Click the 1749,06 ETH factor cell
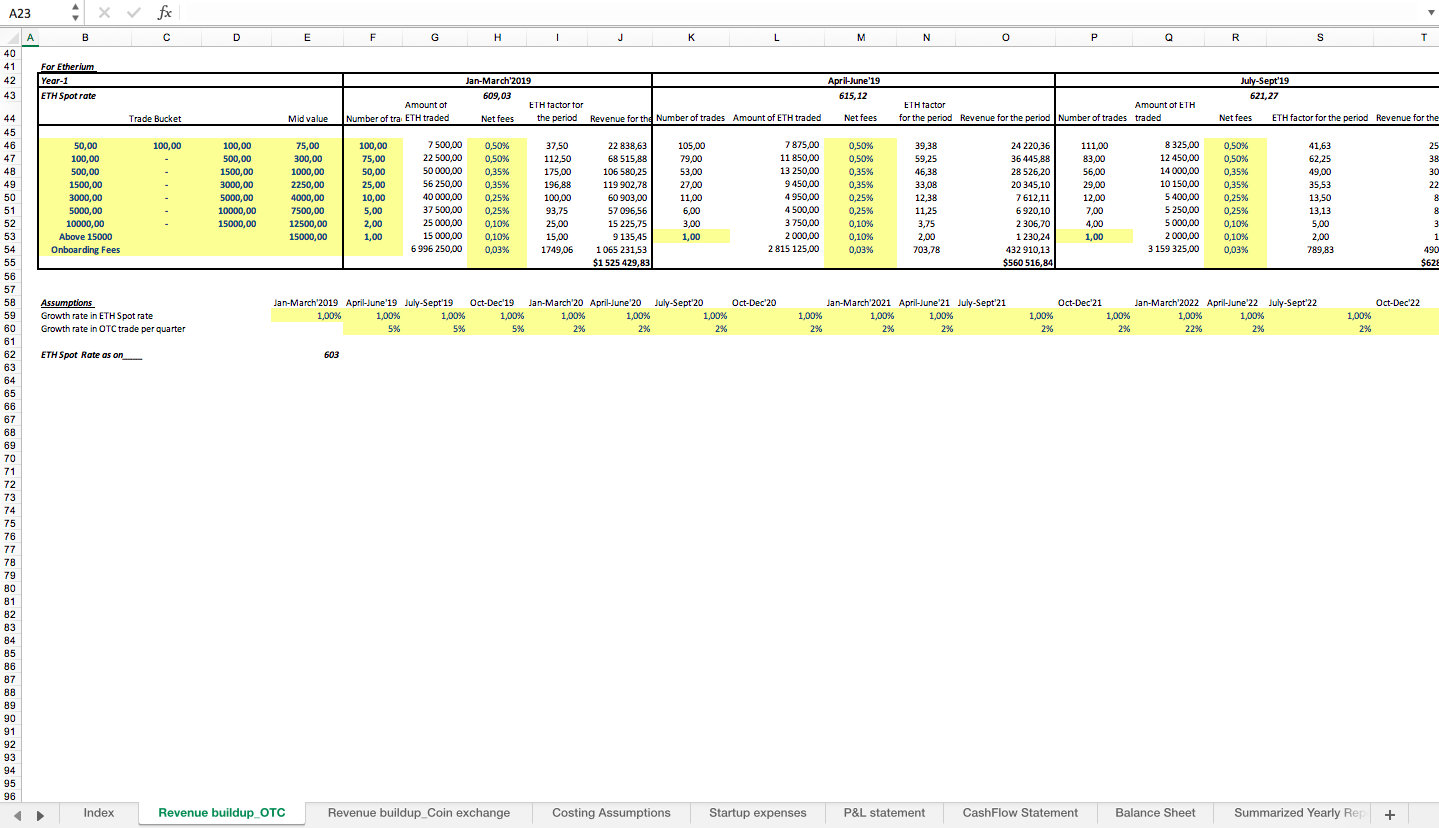1439x828 pixels. [558, 250]
